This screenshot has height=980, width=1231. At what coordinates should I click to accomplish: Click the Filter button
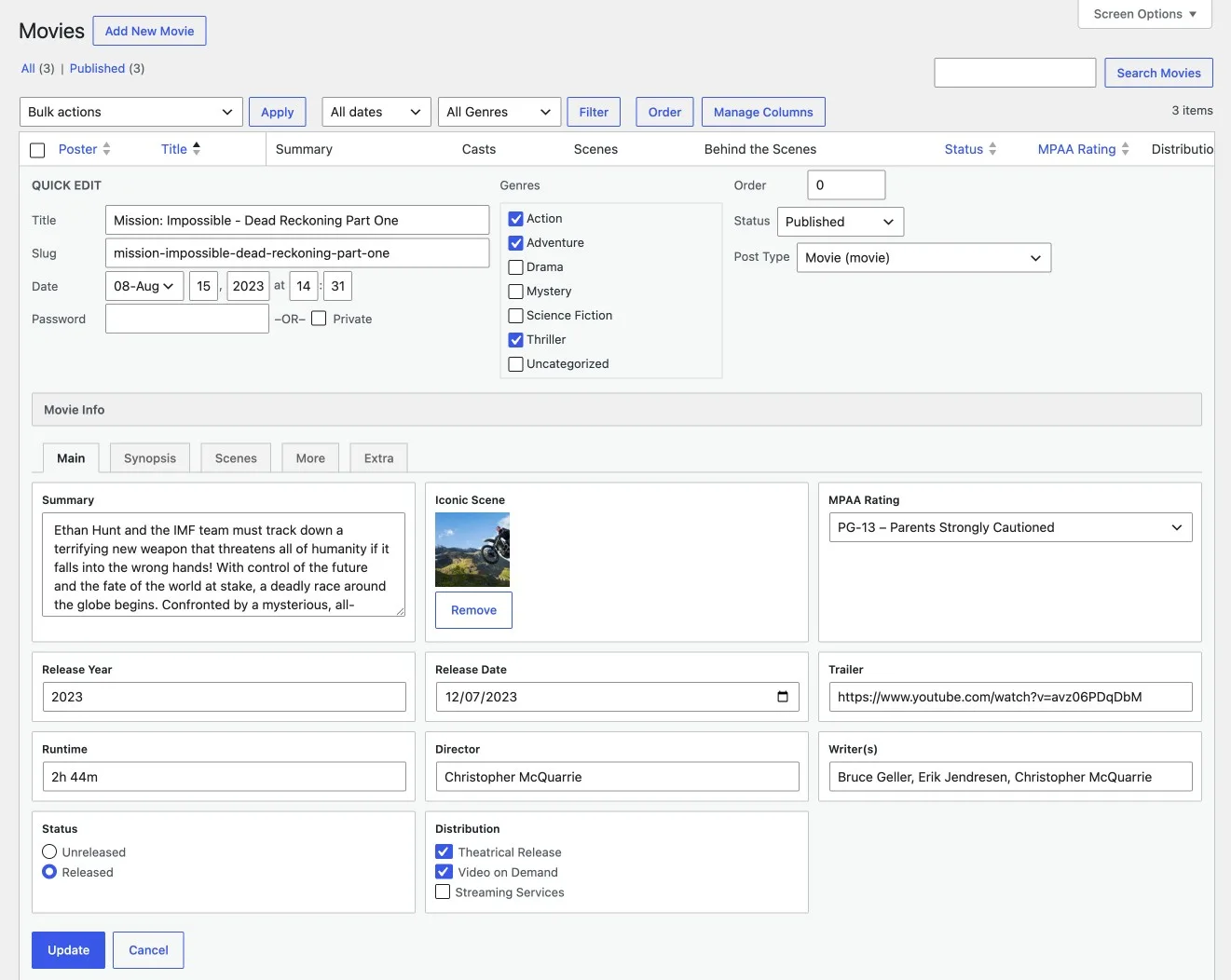[594, 112]
